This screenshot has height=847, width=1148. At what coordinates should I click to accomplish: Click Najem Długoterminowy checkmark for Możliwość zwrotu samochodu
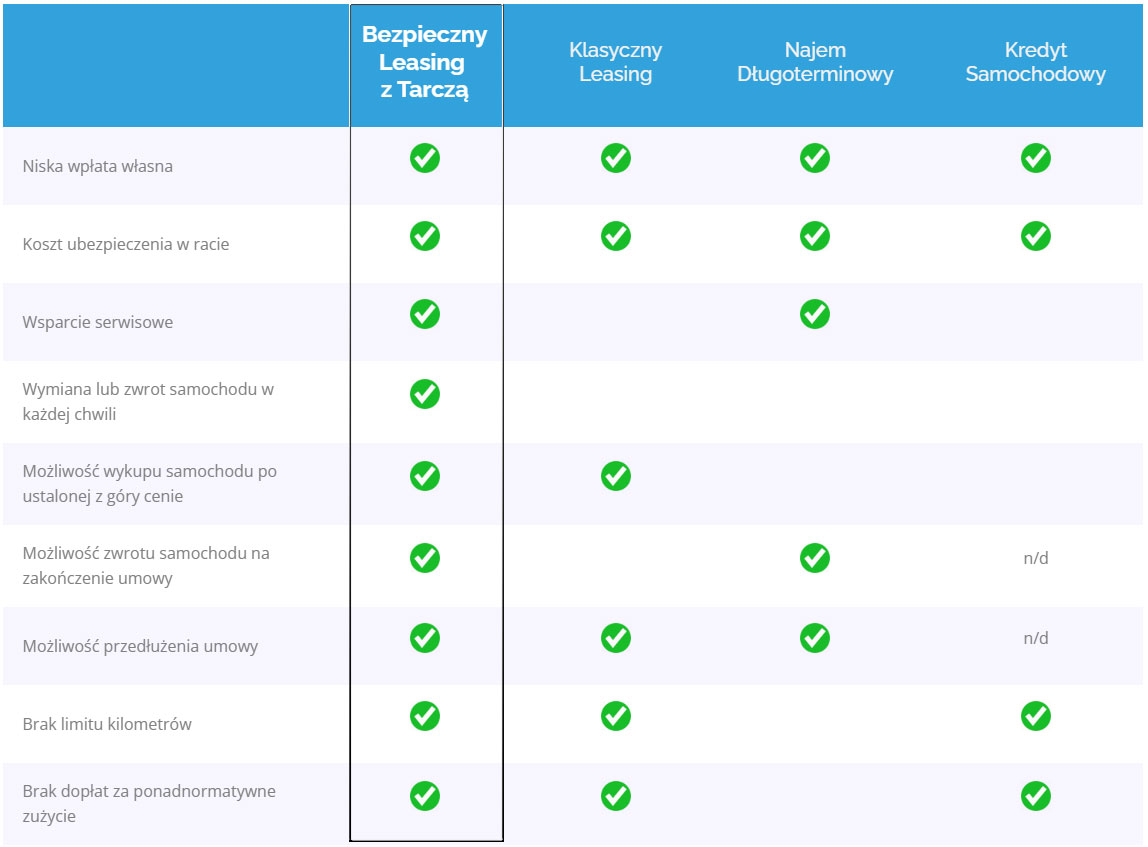[815, 558]
